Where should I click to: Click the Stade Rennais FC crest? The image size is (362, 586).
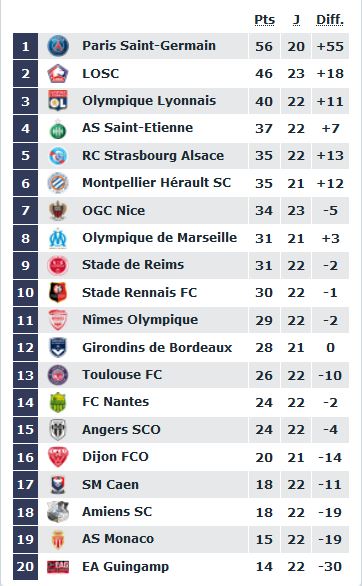point(58,292)
